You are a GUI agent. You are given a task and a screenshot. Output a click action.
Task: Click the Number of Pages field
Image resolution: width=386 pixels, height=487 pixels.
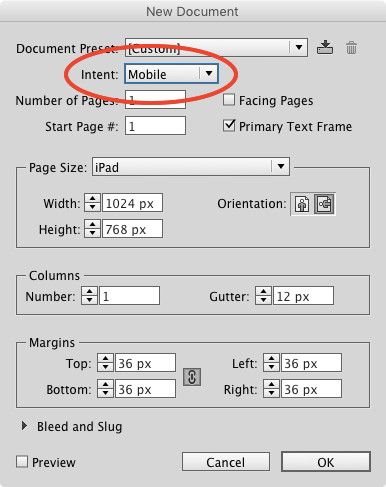point(155,99)
